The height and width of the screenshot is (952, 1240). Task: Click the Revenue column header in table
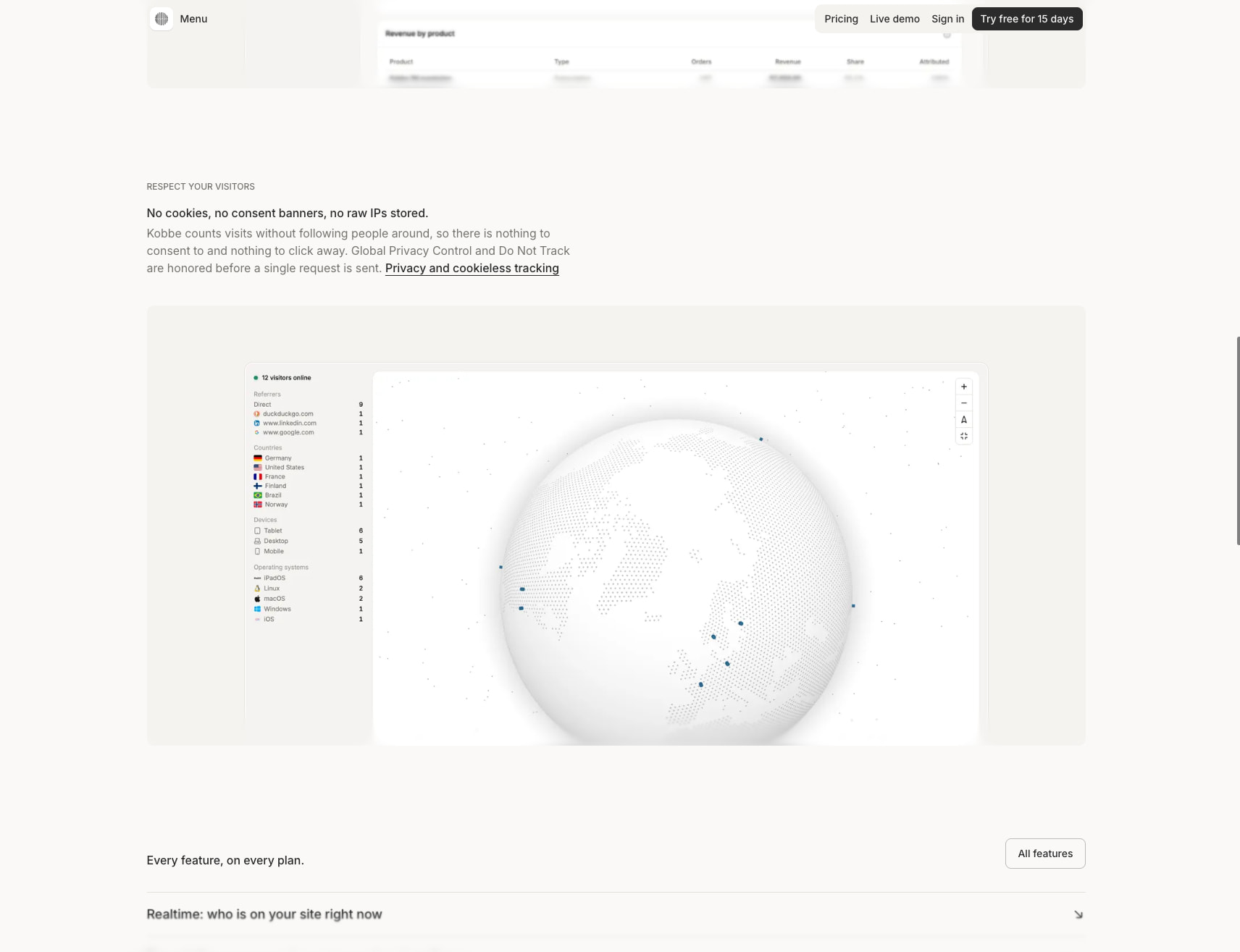(787, 62)
